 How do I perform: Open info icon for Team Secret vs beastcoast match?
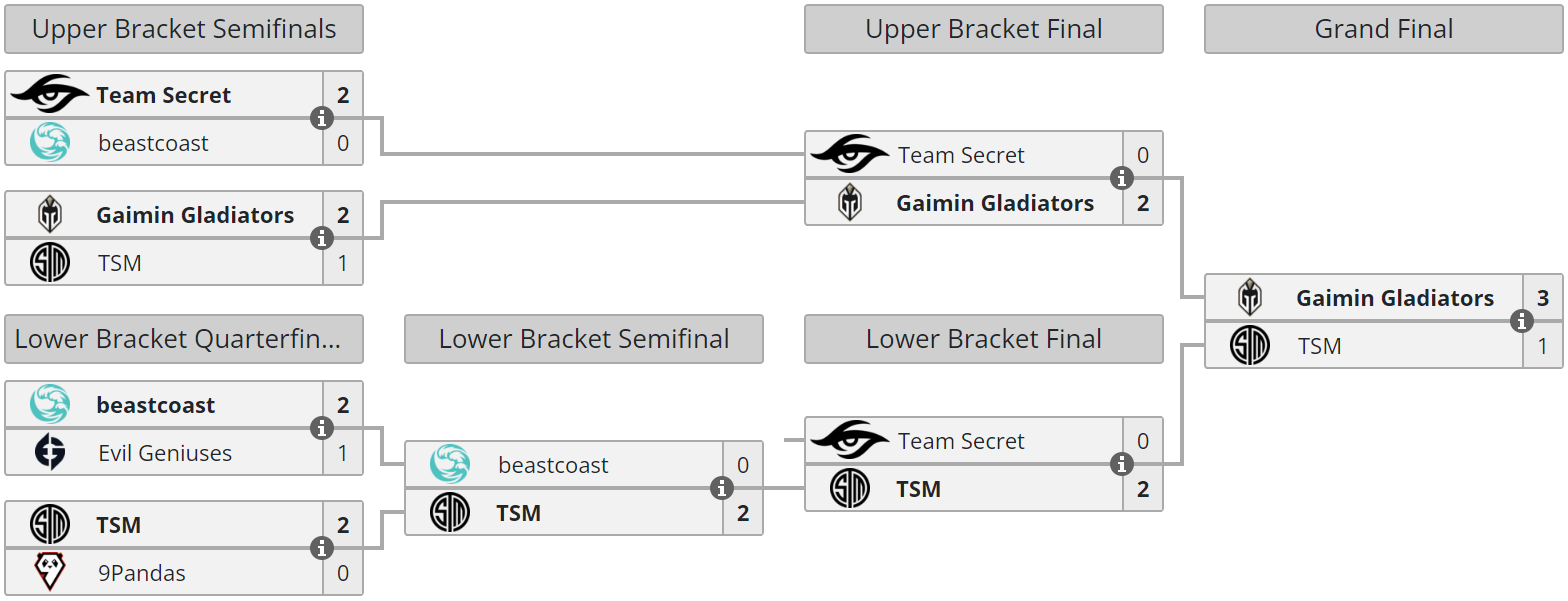coord(322,118)
